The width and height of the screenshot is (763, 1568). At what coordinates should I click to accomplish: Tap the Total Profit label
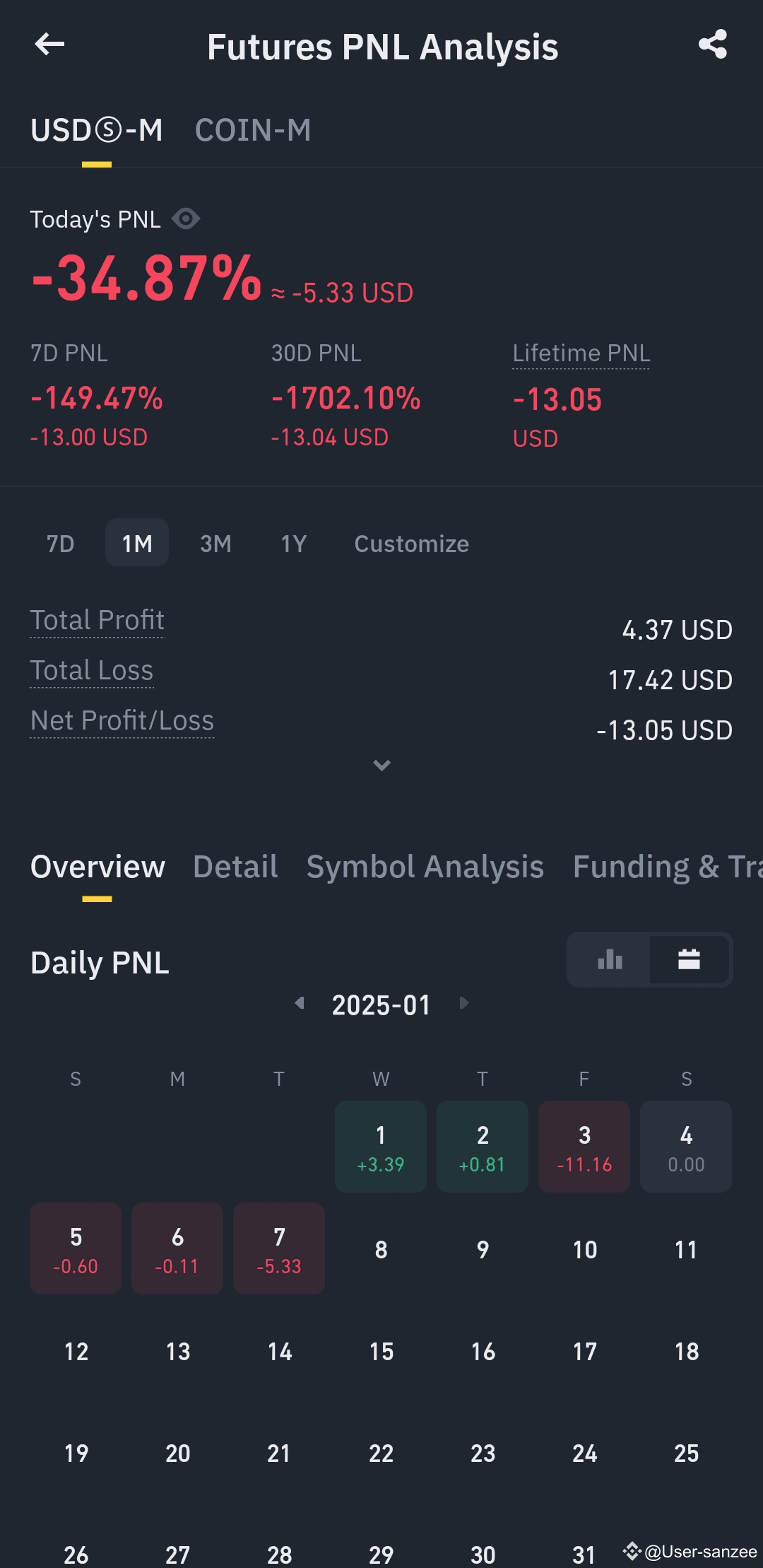[97, 621]
